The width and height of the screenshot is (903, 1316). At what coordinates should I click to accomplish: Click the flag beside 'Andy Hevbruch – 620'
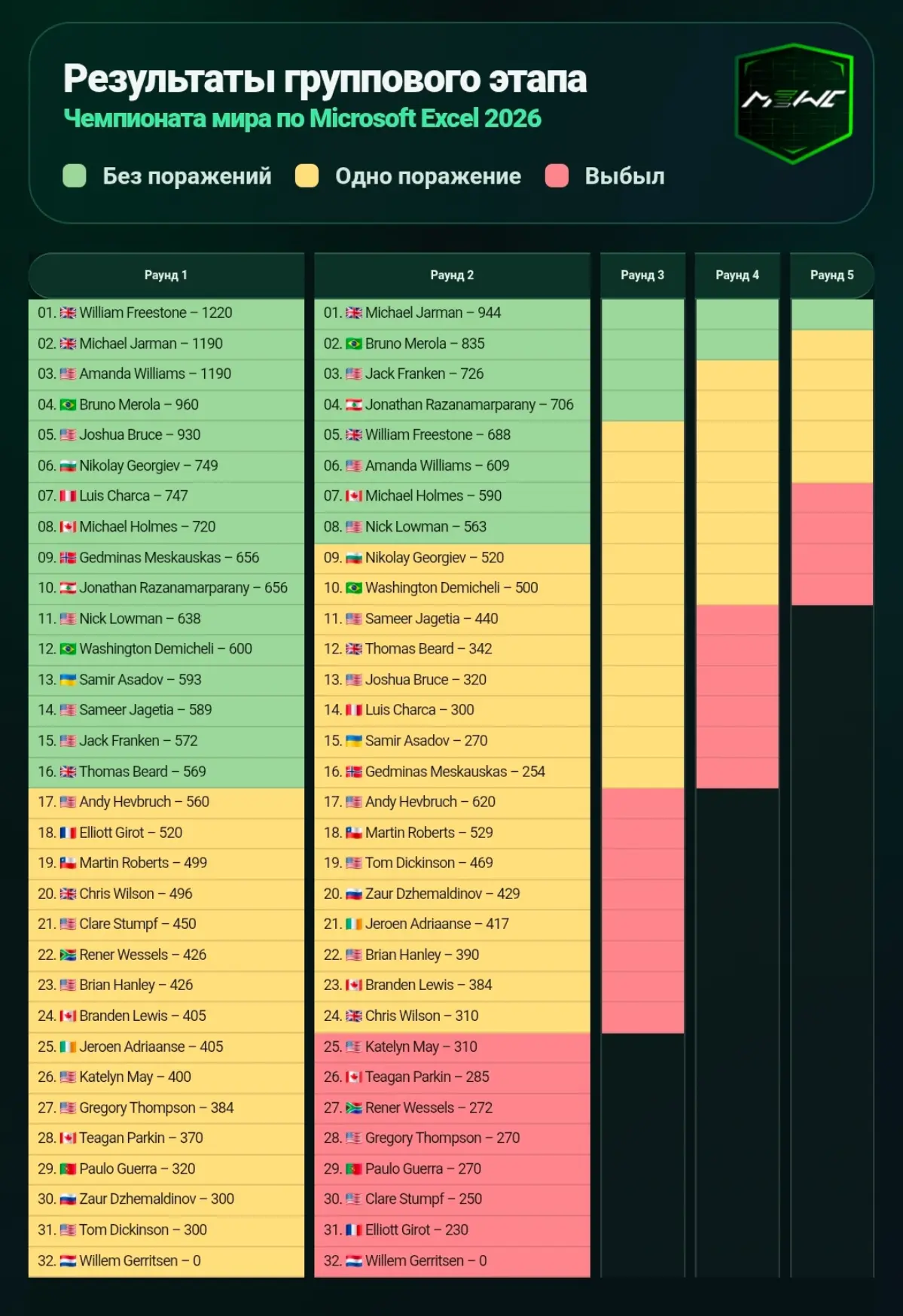click(354, 803)
